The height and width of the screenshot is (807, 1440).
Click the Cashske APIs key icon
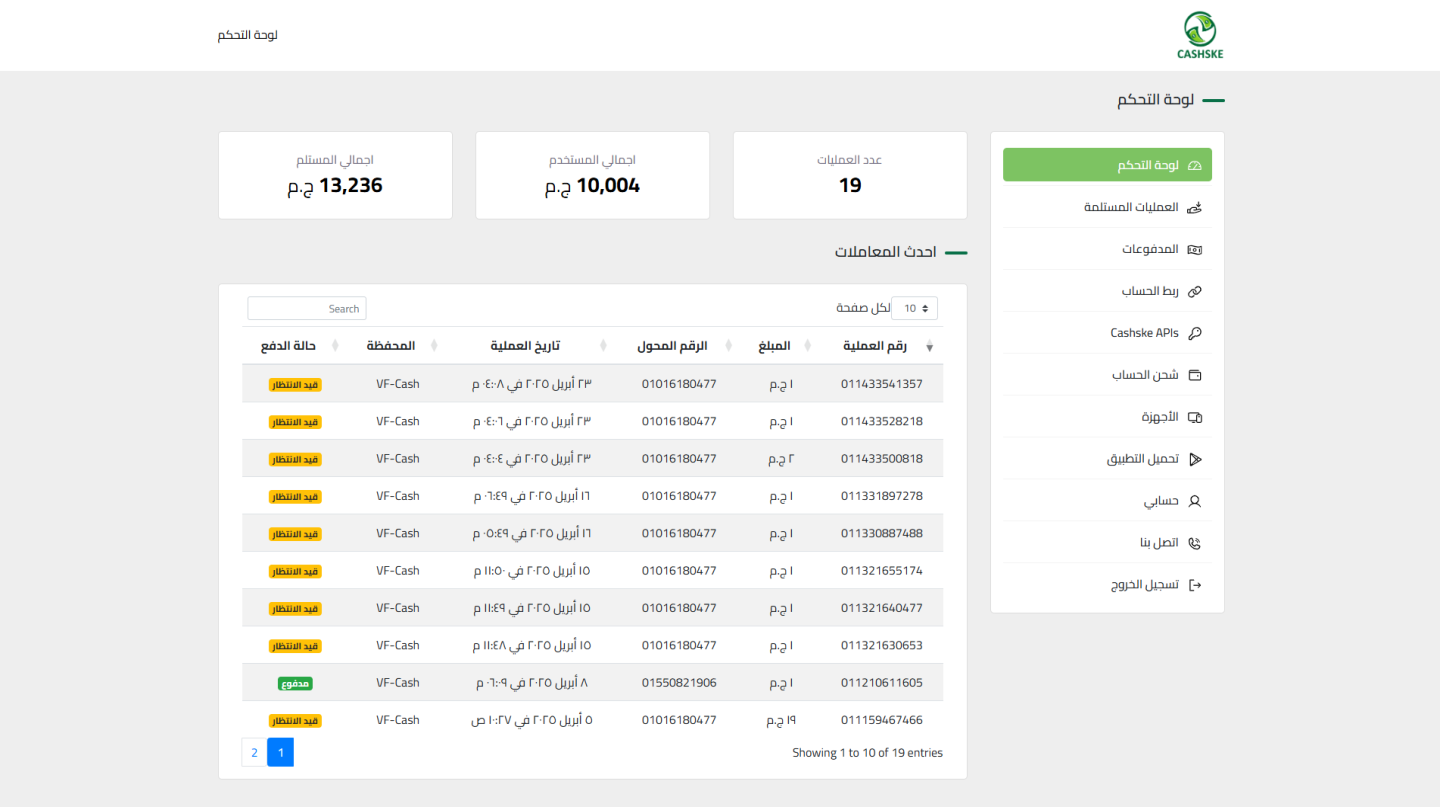1194,334
